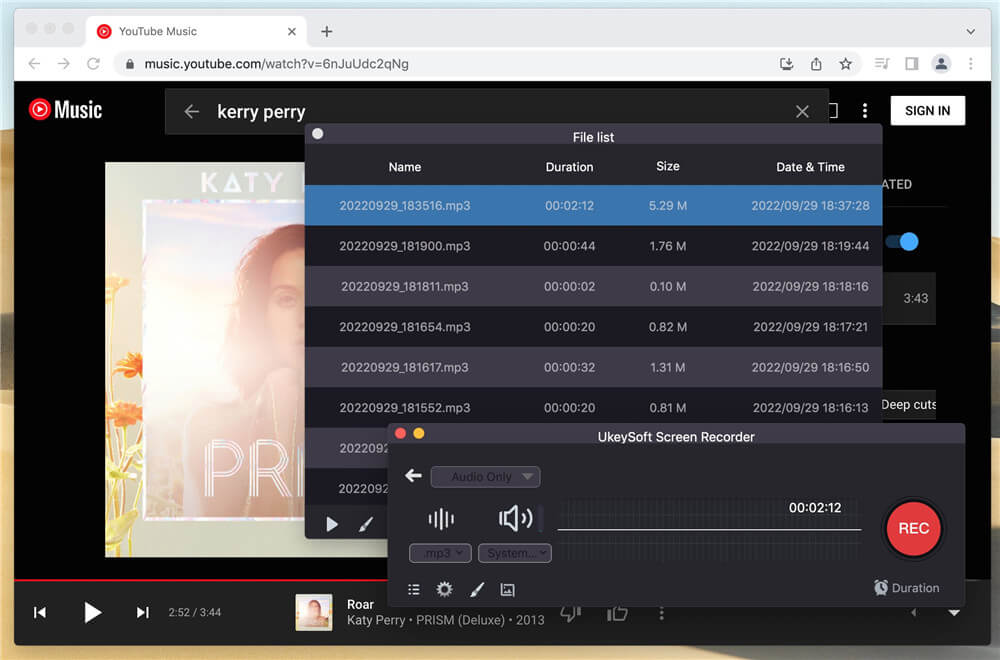Dislike the song Roar
The image size is (1000, 660).
coord(570,613)
